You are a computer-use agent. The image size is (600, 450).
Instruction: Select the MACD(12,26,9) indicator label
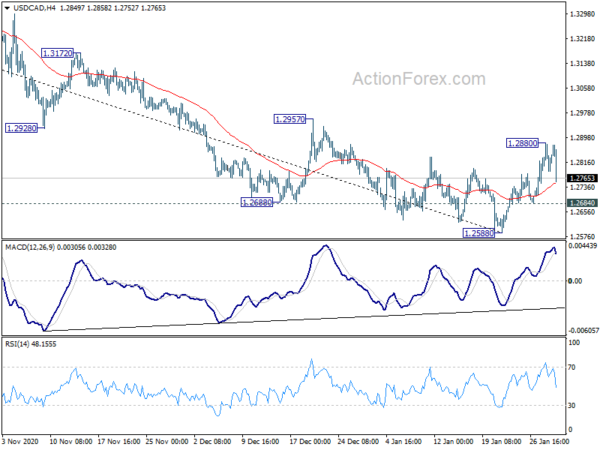(x=30, y=248)
